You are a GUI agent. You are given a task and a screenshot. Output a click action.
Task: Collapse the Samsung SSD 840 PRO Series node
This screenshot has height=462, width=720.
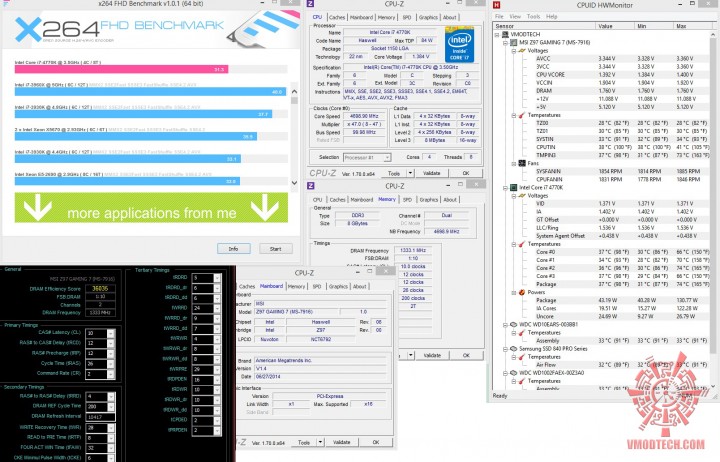tap(505, 349)
